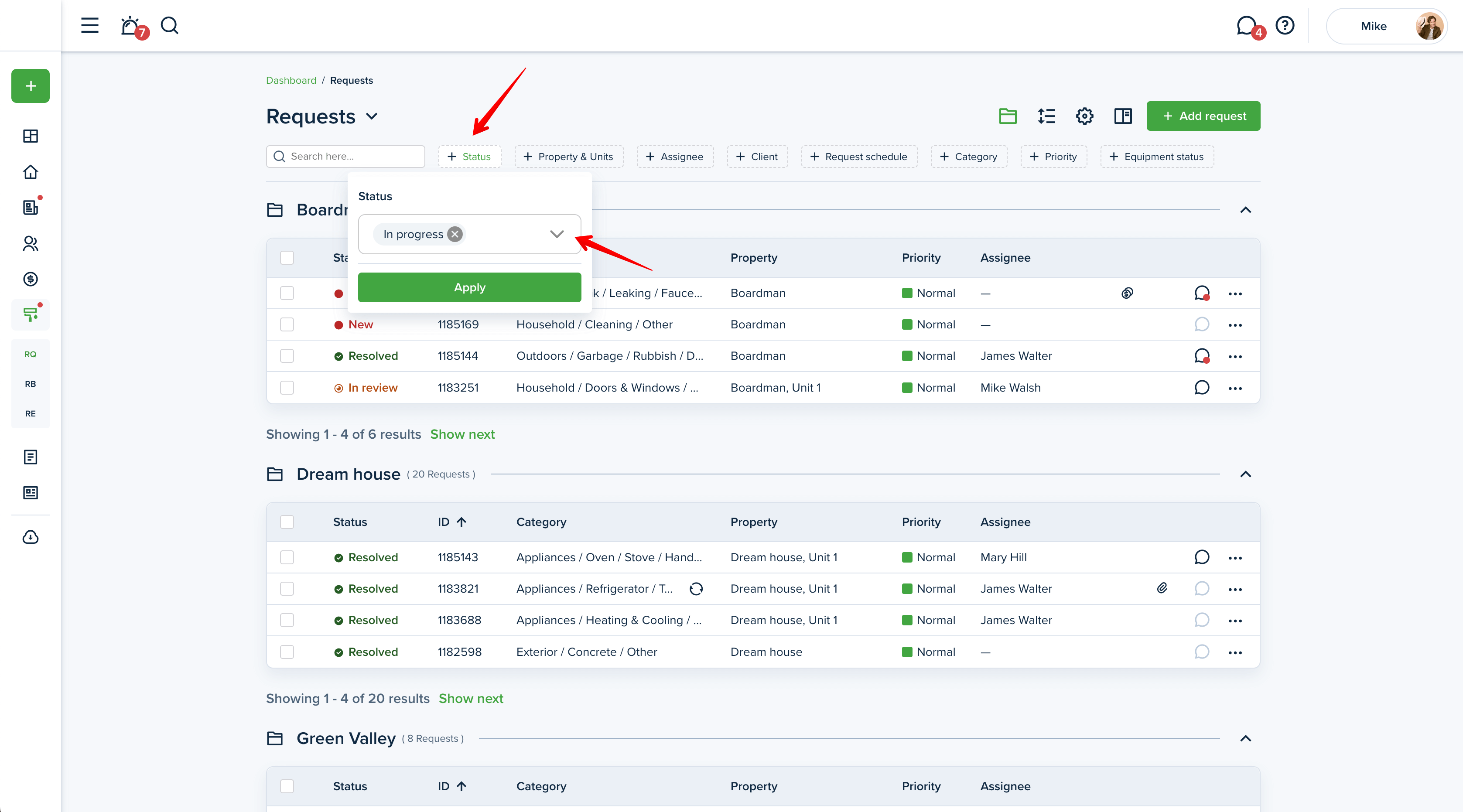This screenshot has height=812, width=1463.
Task: Click the table settings gear icon
Action: click(x=1084, y=116)
